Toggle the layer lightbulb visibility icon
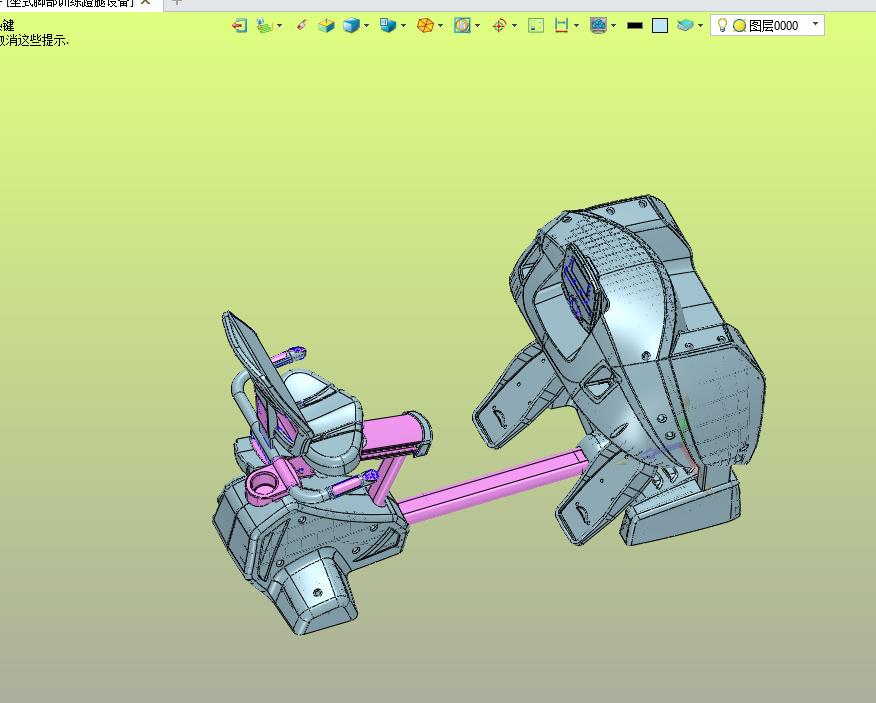 pos(722,25)
